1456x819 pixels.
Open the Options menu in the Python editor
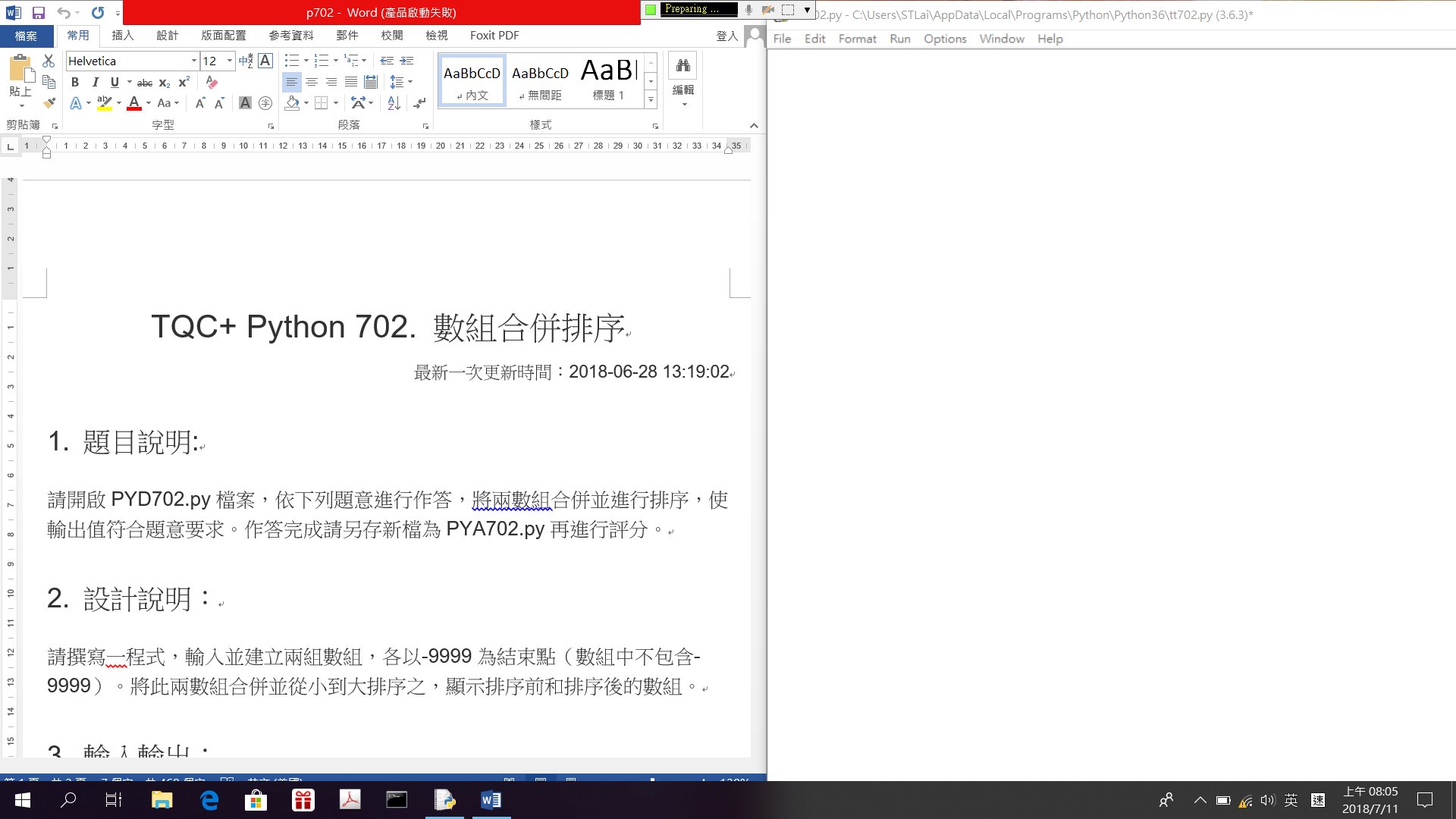tap(945, 39)
